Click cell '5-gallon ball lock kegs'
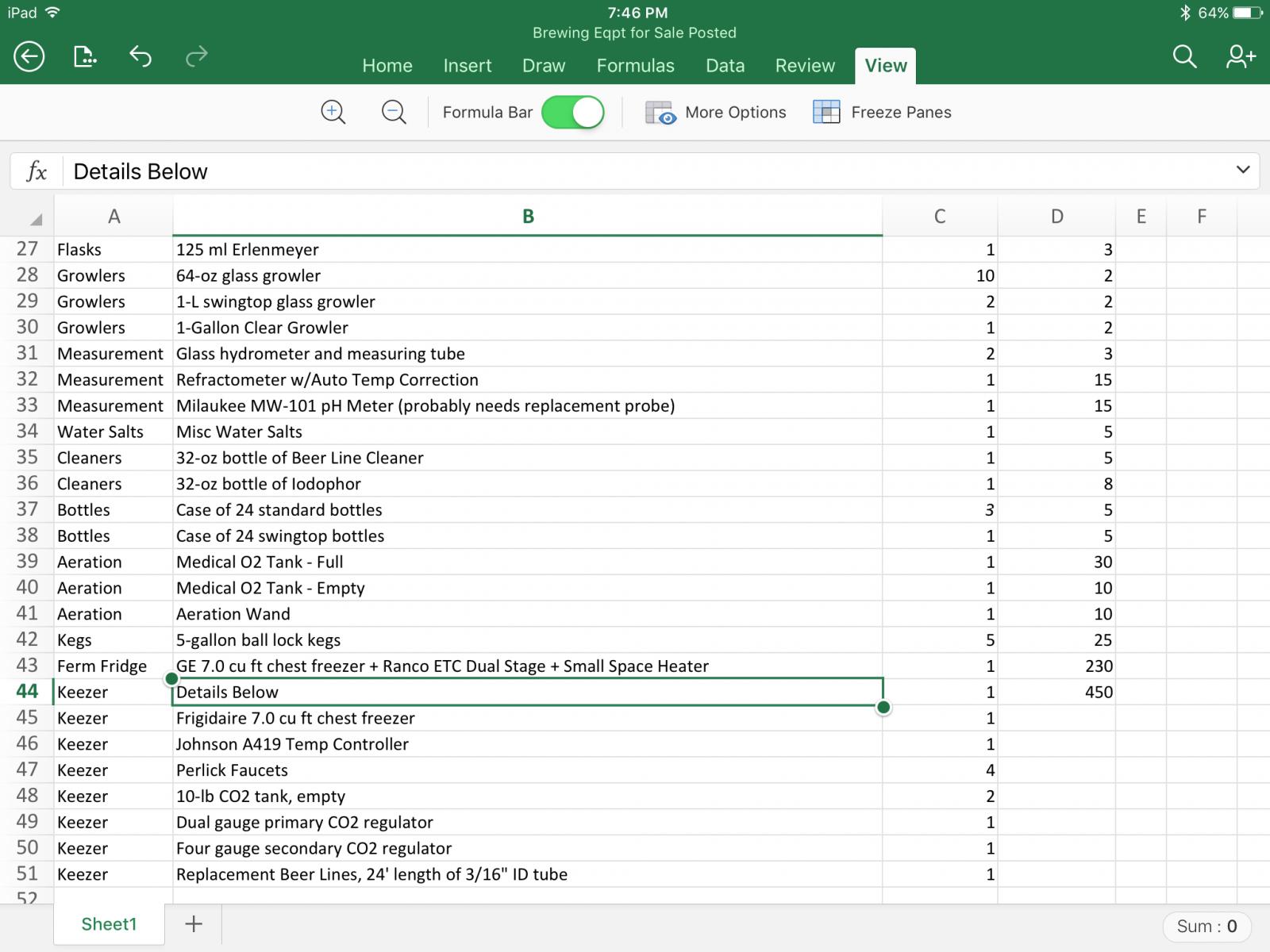This screenshot has width=1270, height=952. (527, 640)
